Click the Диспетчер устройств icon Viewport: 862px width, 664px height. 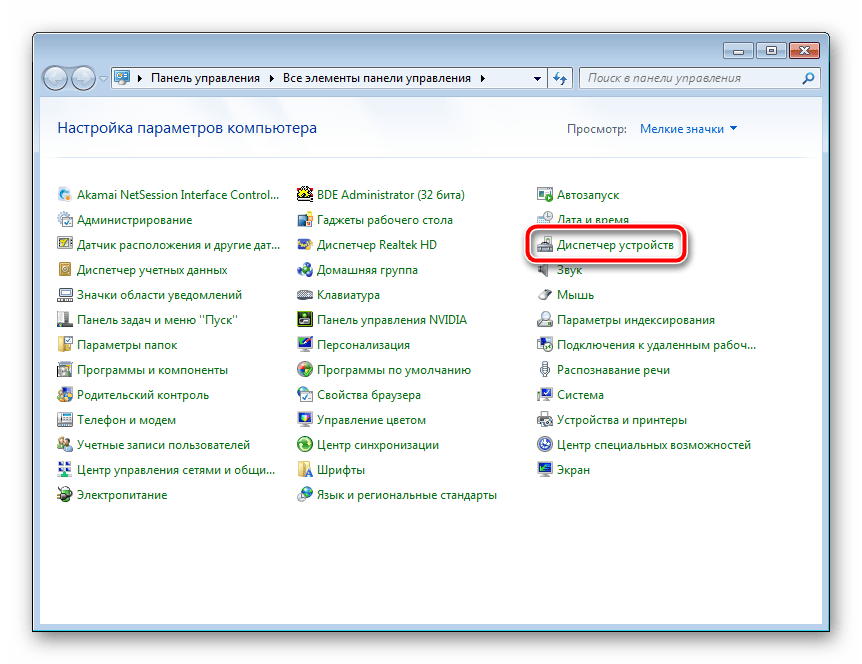tap(545, 245)
